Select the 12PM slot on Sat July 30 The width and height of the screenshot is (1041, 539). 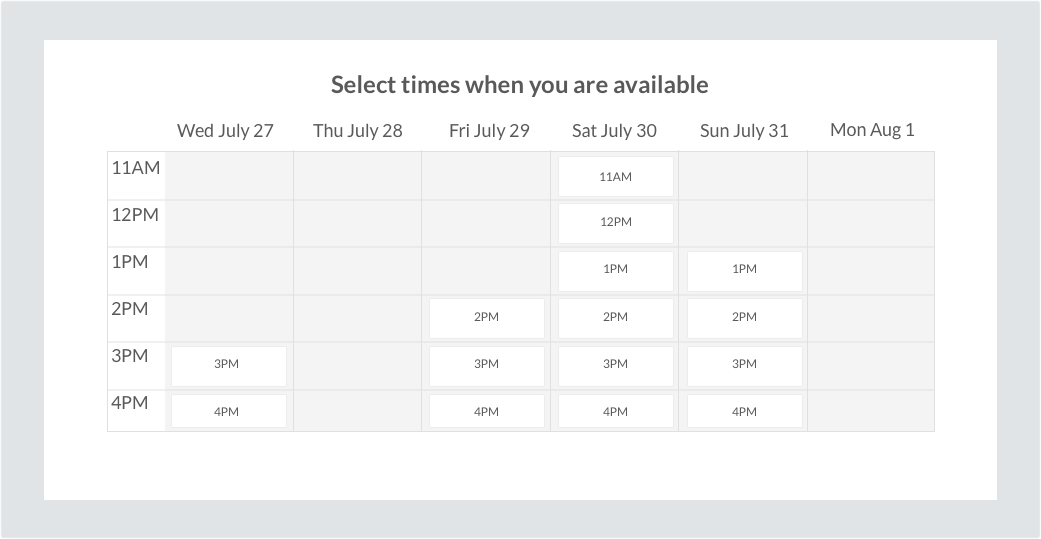[615, 223]
